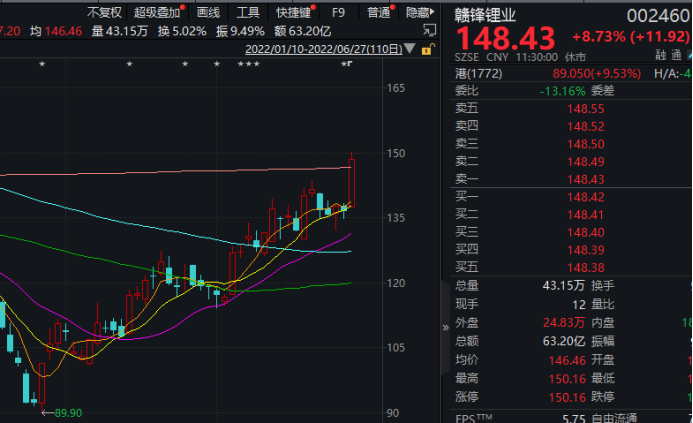Click the first star marker above chart
693x423 pixels.
41,65
